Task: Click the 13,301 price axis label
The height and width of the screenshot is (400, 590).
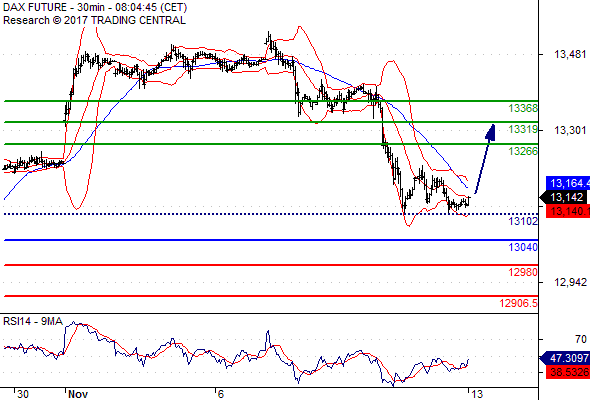Action: click(570, 131)
